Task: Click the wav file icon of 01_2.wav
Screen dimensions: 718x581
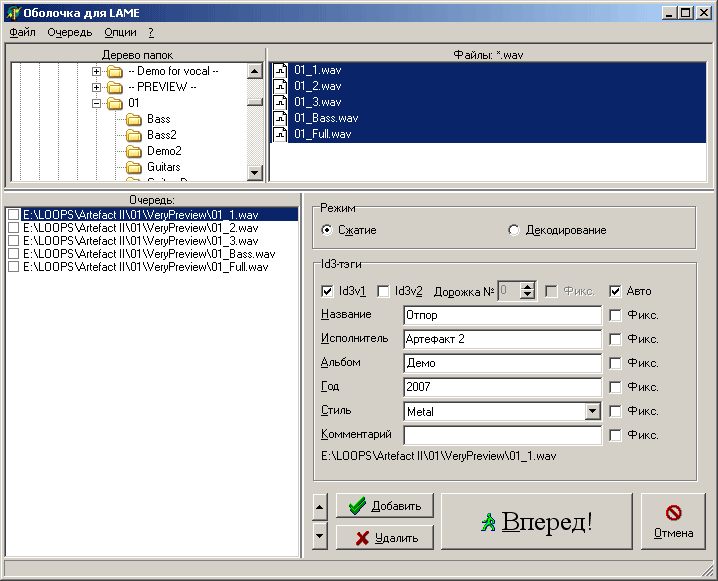Action: tap(280, 87)
